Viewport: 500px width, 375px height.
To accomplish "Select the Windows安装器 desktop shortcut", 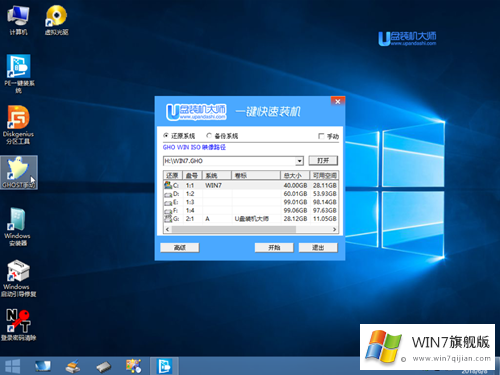I will tap(17, 227).
